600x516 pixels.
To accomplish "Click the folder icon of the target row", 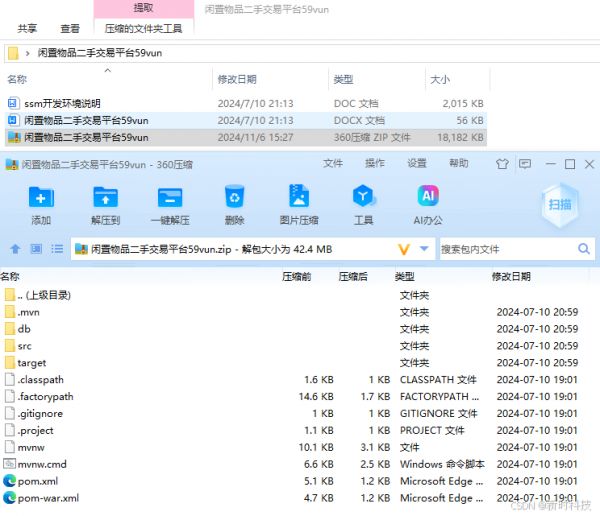I will (x=10, y=362).
